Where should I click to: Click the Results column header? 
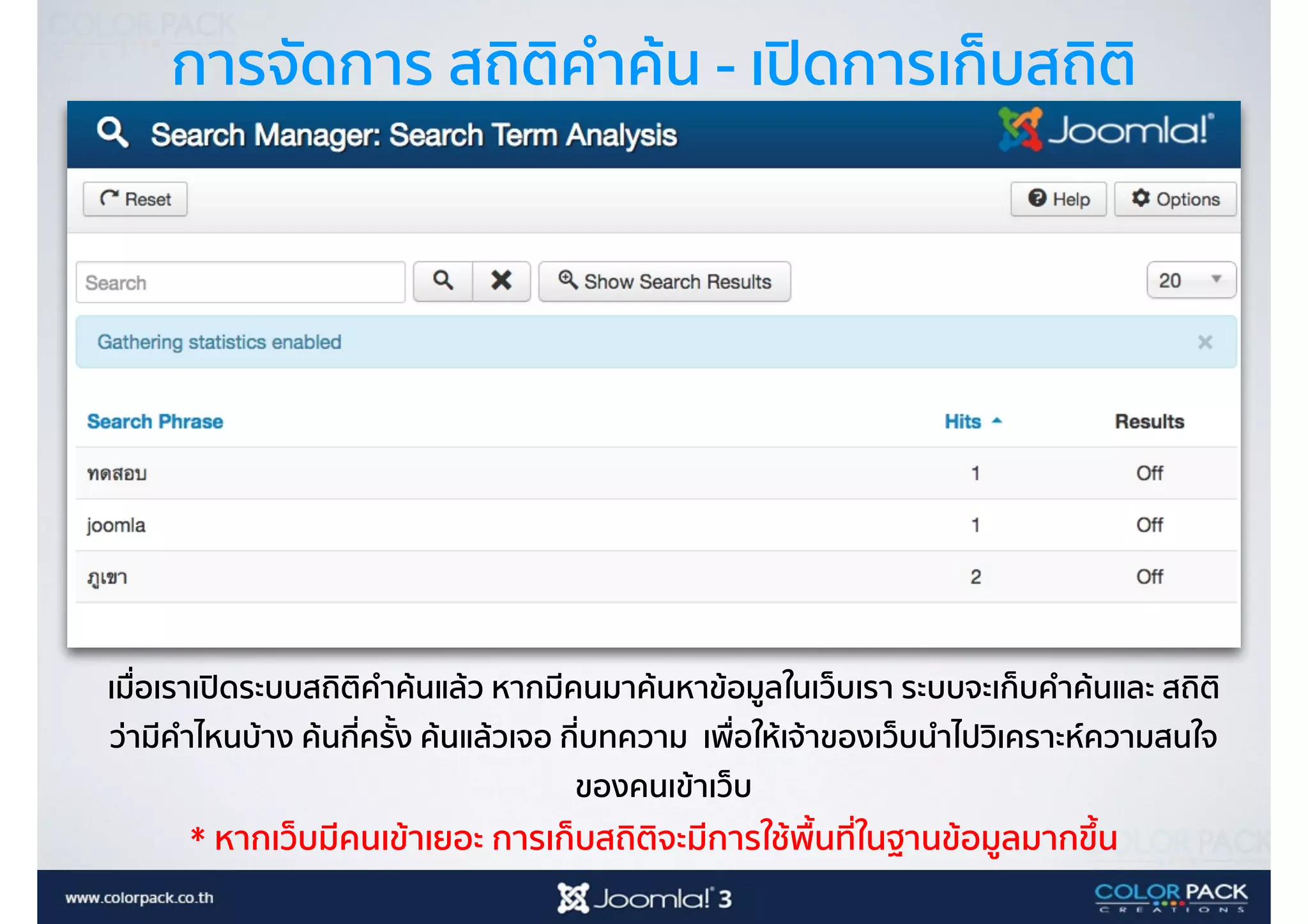1150,421
